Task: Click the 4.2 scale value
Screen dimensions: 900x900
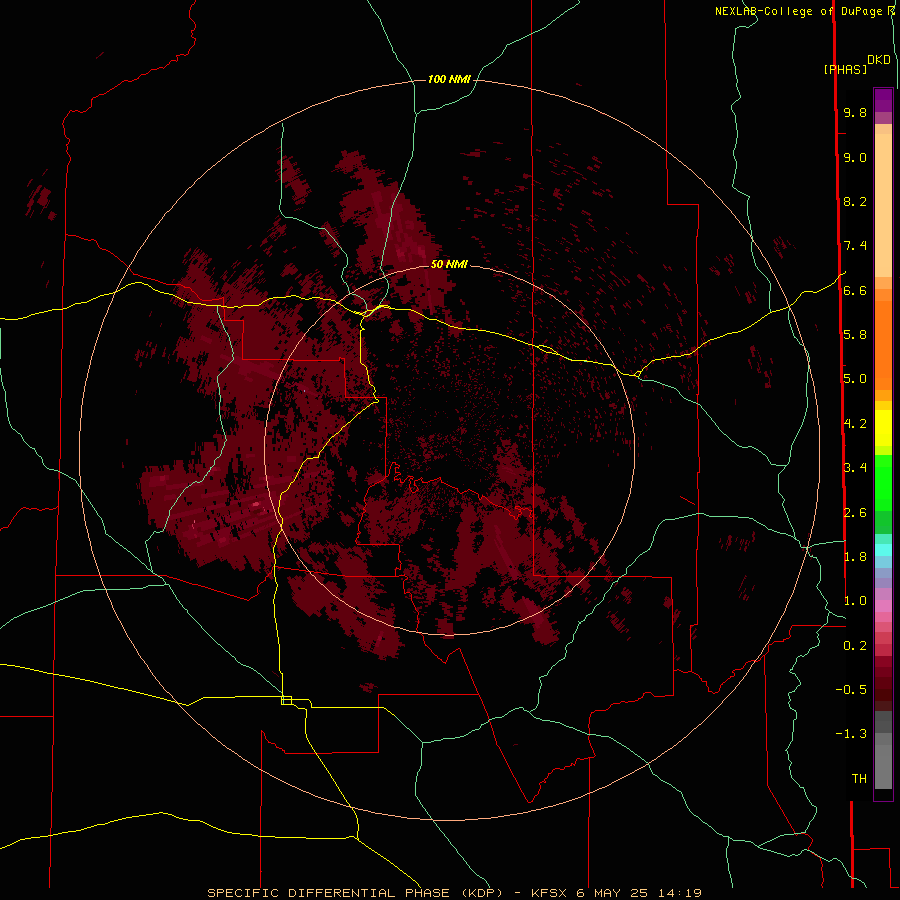Action: (x=855, y=424)
